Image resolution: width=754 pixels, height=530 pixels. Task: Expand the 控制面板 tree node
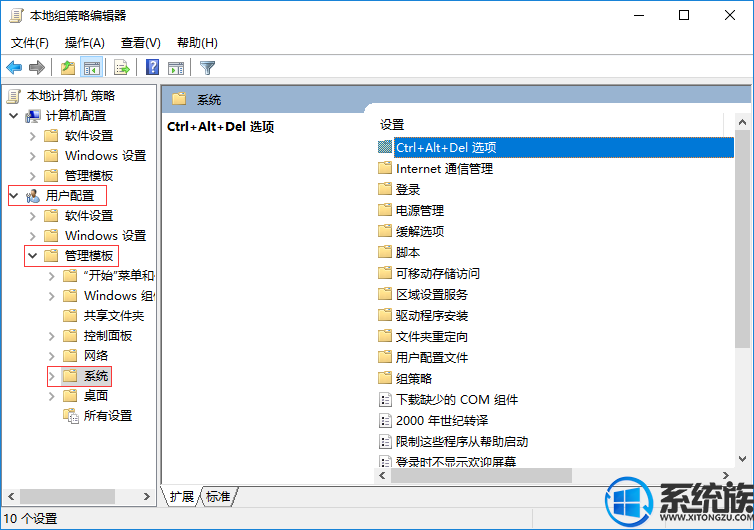(x=51, y=336)
